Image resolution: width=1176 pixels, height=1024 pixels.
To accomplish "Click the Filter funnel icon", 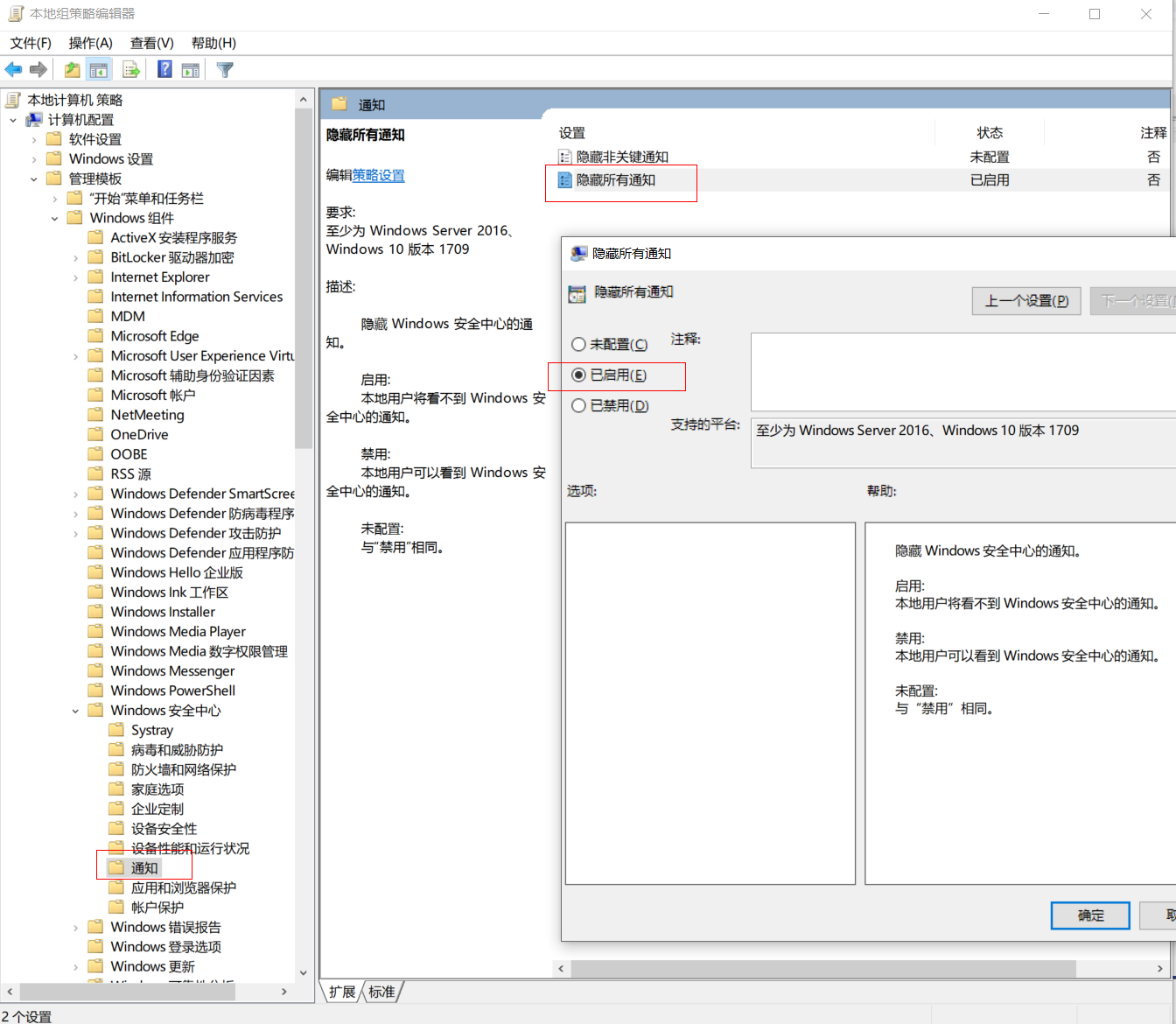I will pos(225,70).
